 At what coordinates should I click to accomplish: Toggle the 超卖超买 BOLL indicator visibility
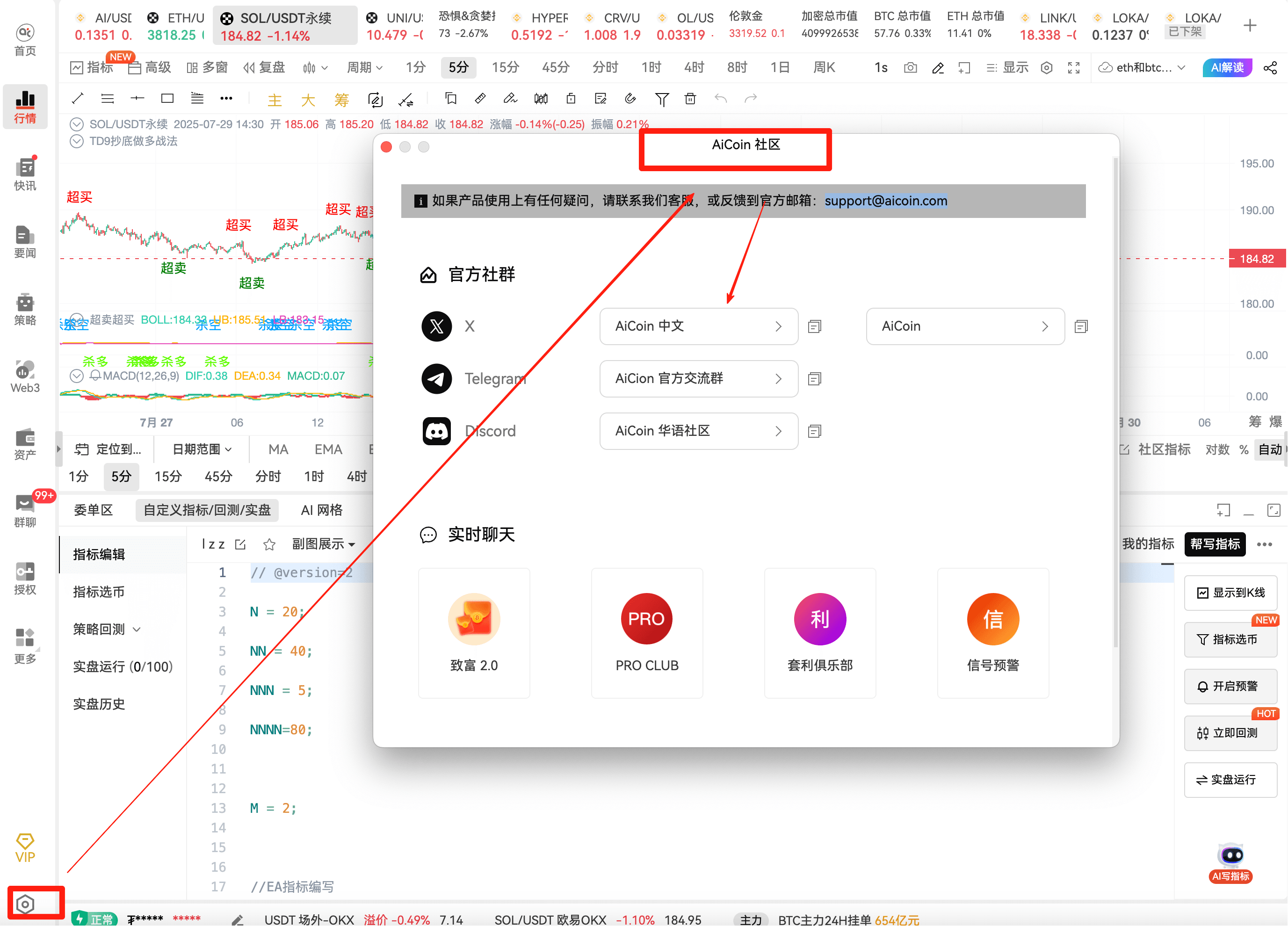point(77,319)
